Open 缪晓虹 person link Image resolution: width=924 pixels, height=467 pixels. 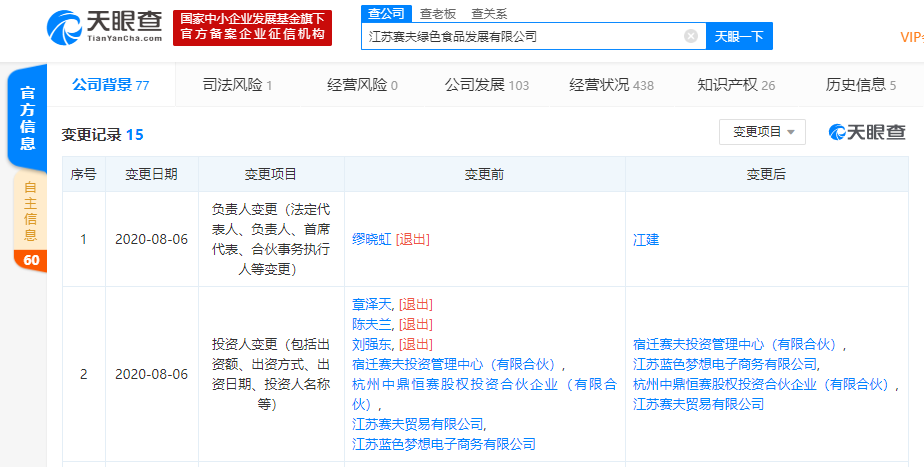372,240
